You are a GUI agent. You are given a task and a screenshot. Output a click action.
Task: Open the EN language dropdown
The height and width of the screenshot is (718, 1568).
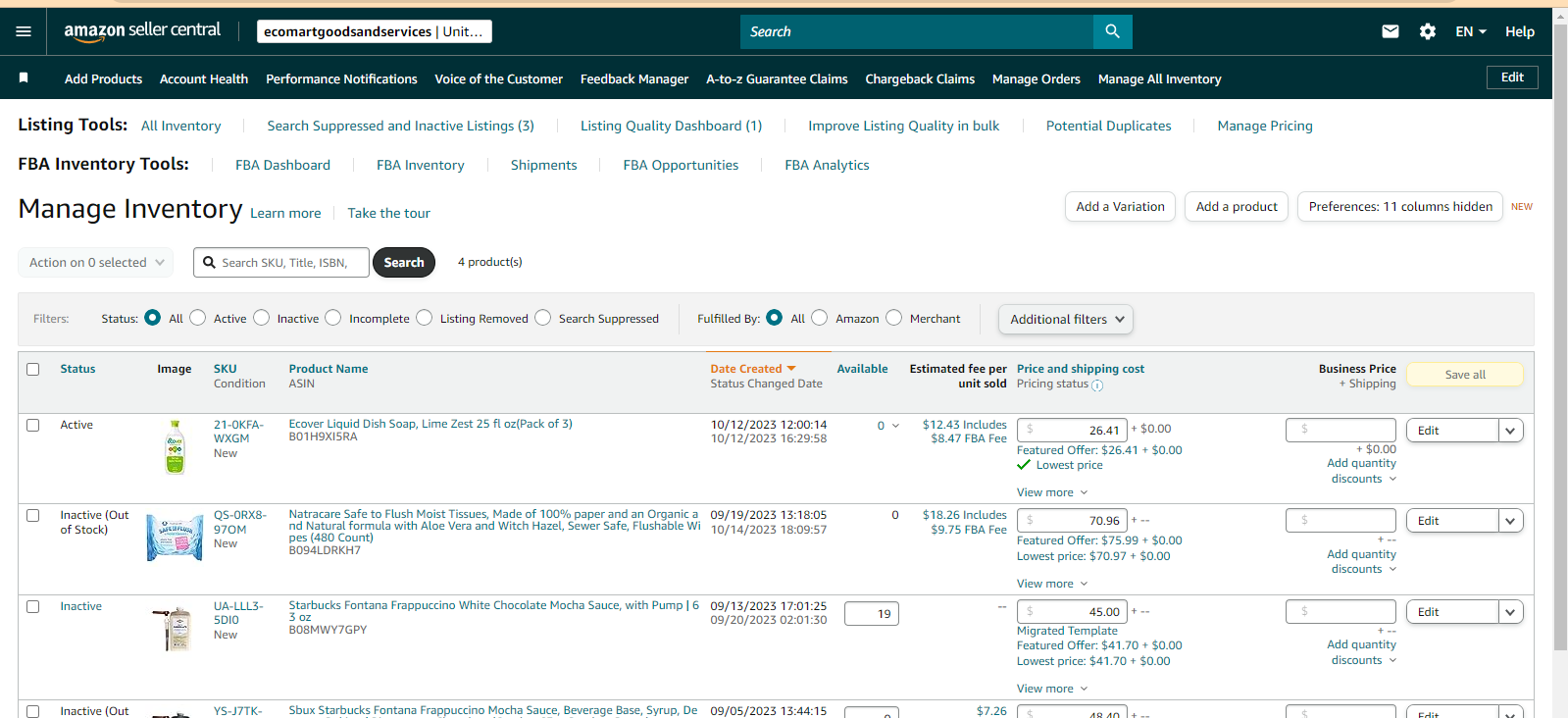(x=1471, y=31)
